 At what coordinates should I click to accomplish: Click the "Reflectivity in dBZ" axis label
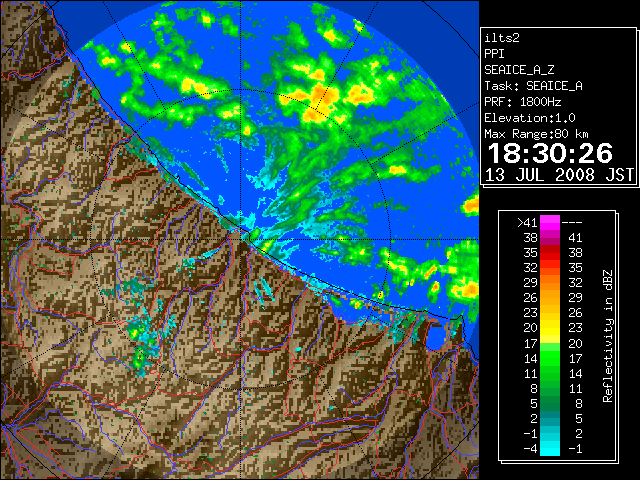click(608, 336)
